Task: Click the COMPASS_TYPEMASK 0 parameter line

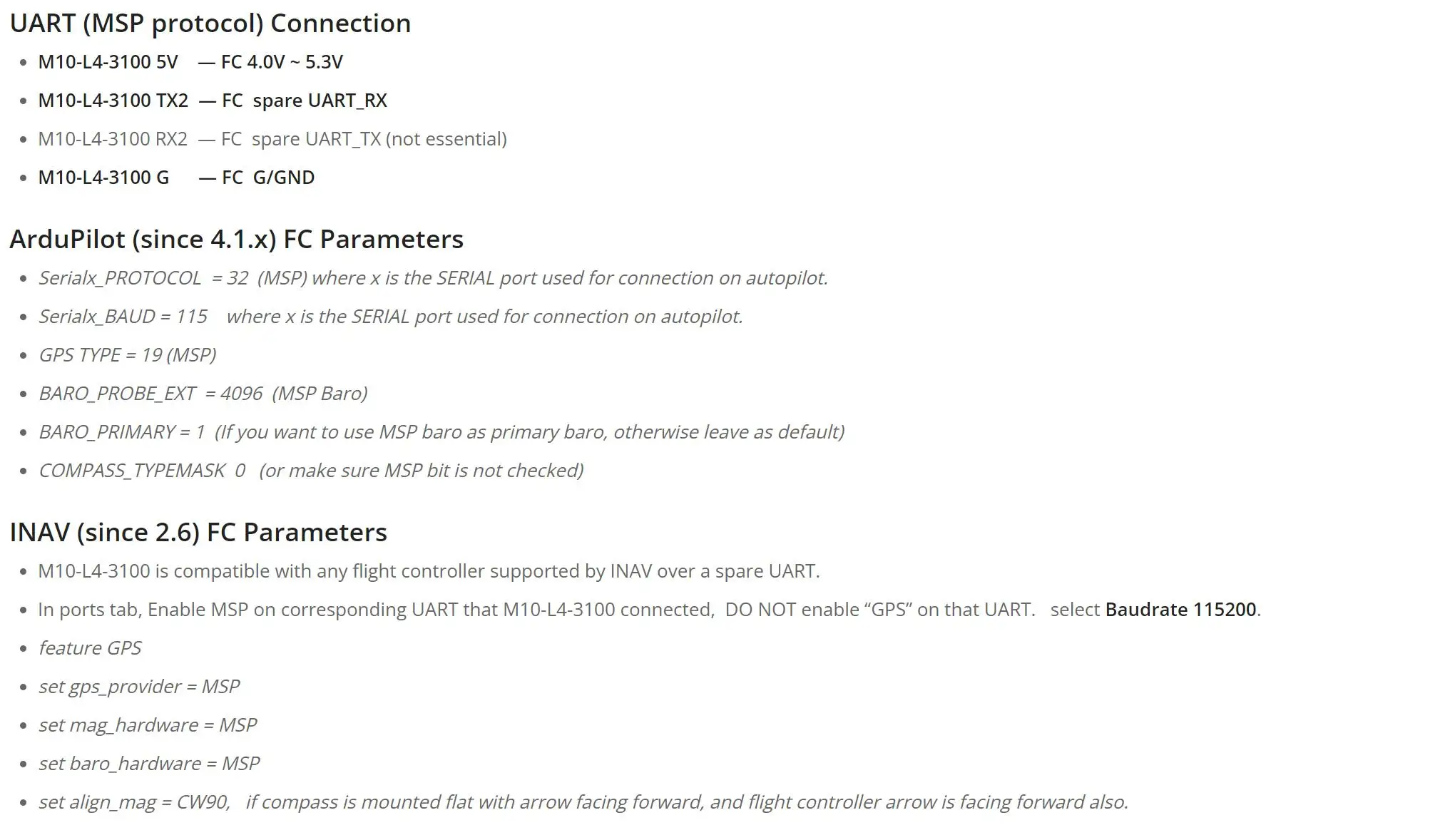Action: (310, 471)
